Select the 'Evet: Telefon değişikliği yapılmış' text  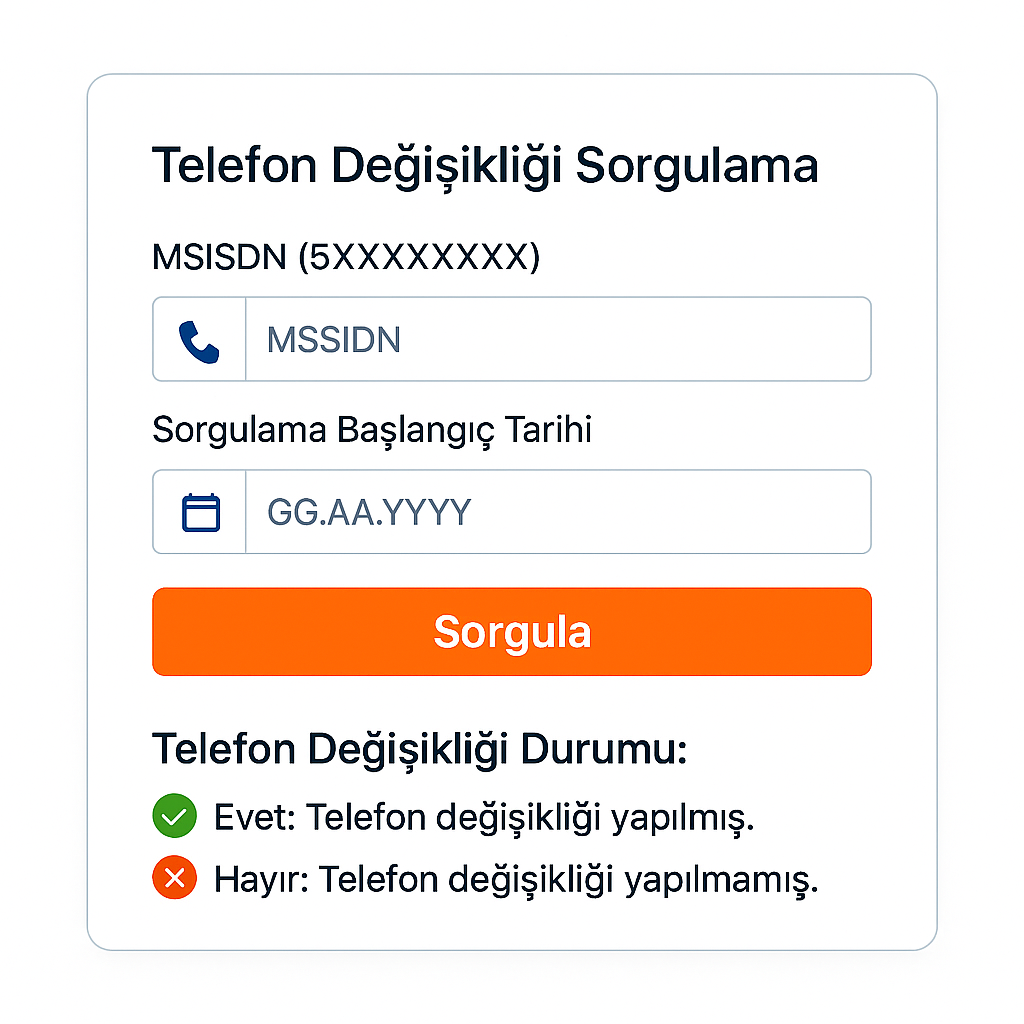coord(484,818)
